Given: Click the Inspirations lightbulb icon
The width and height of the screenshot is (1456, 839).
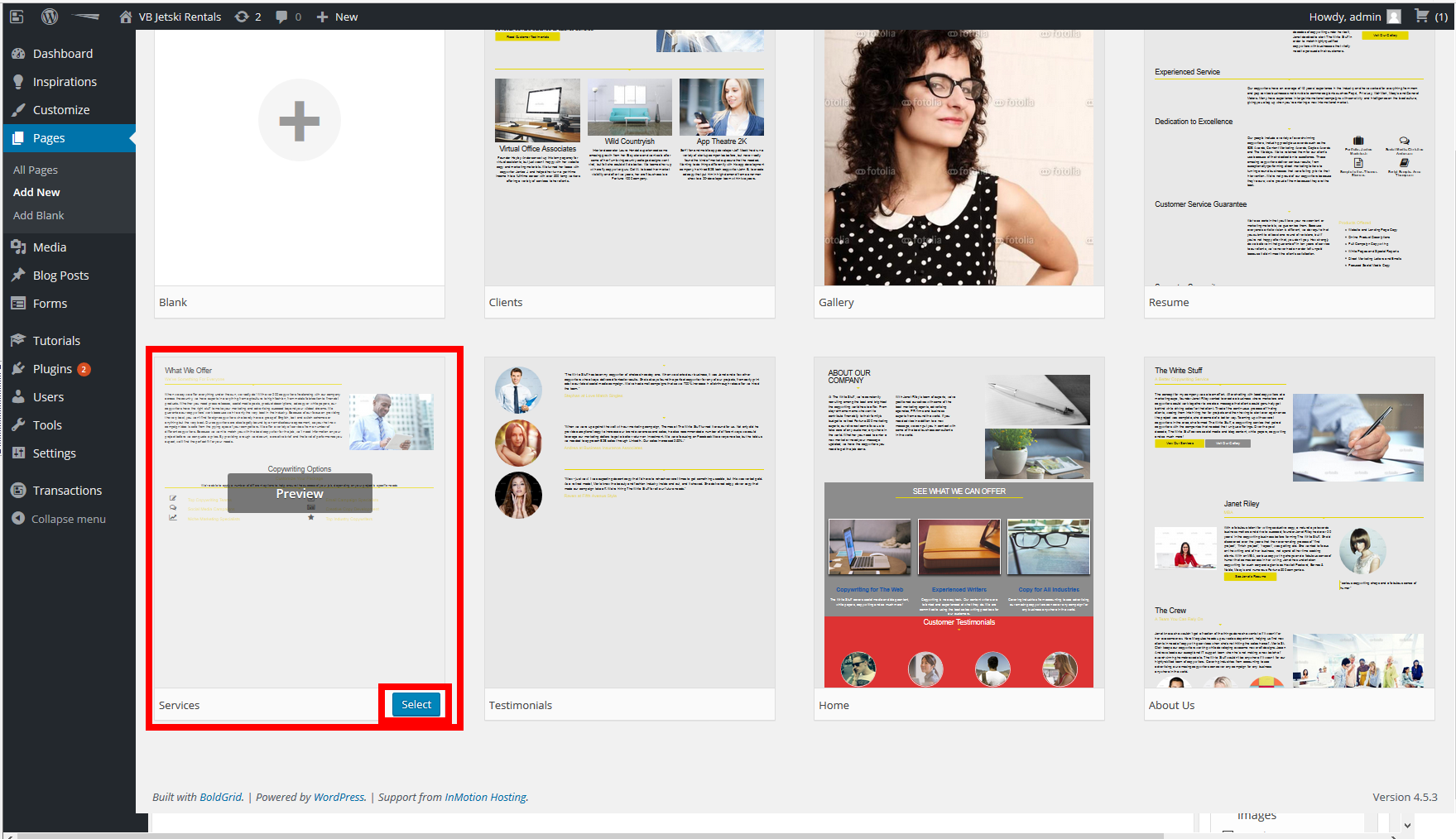Looking at the screenshot, I should coord(18,82).
